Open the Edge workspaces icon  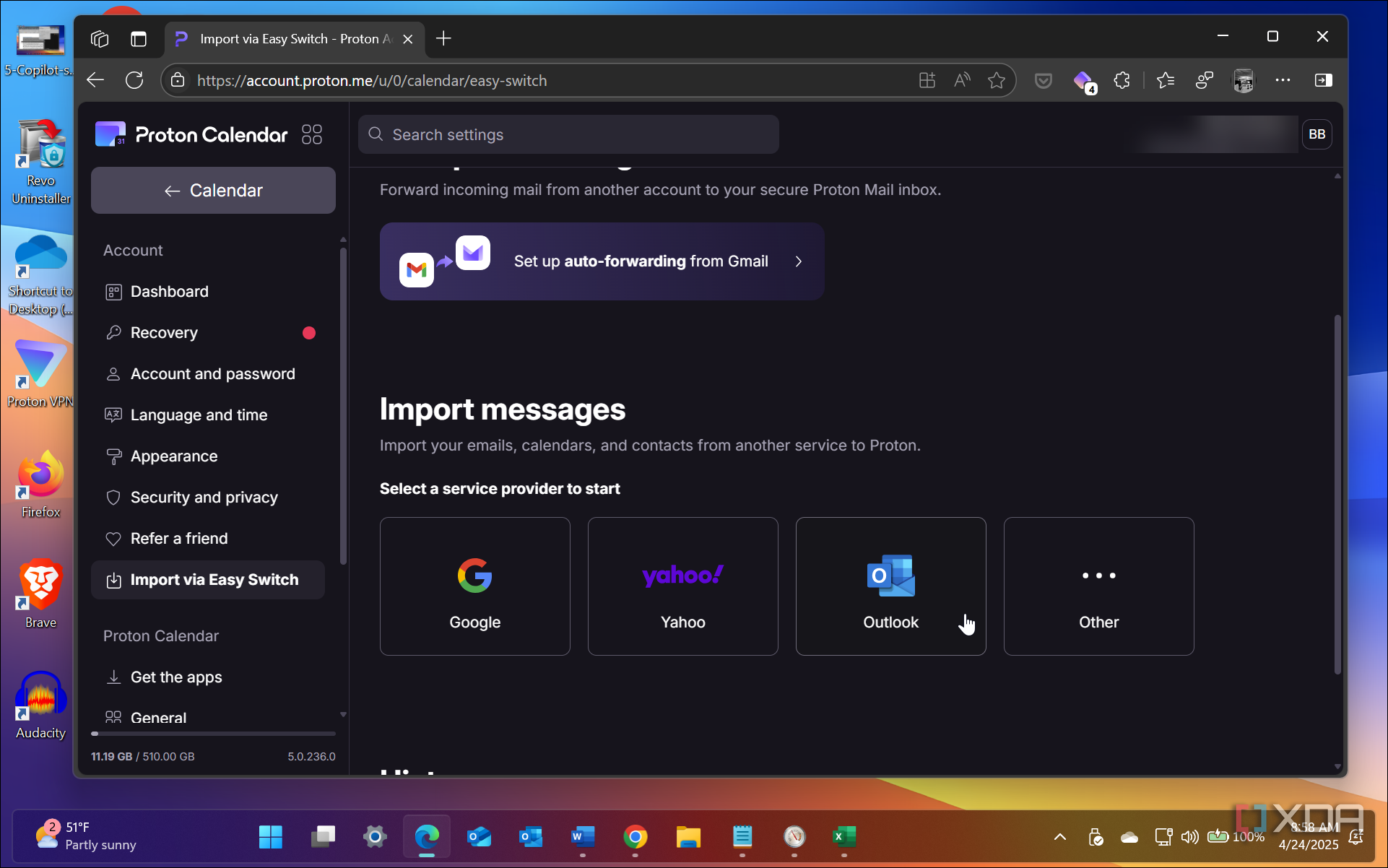pyautogui.click(x=100, y=38)
